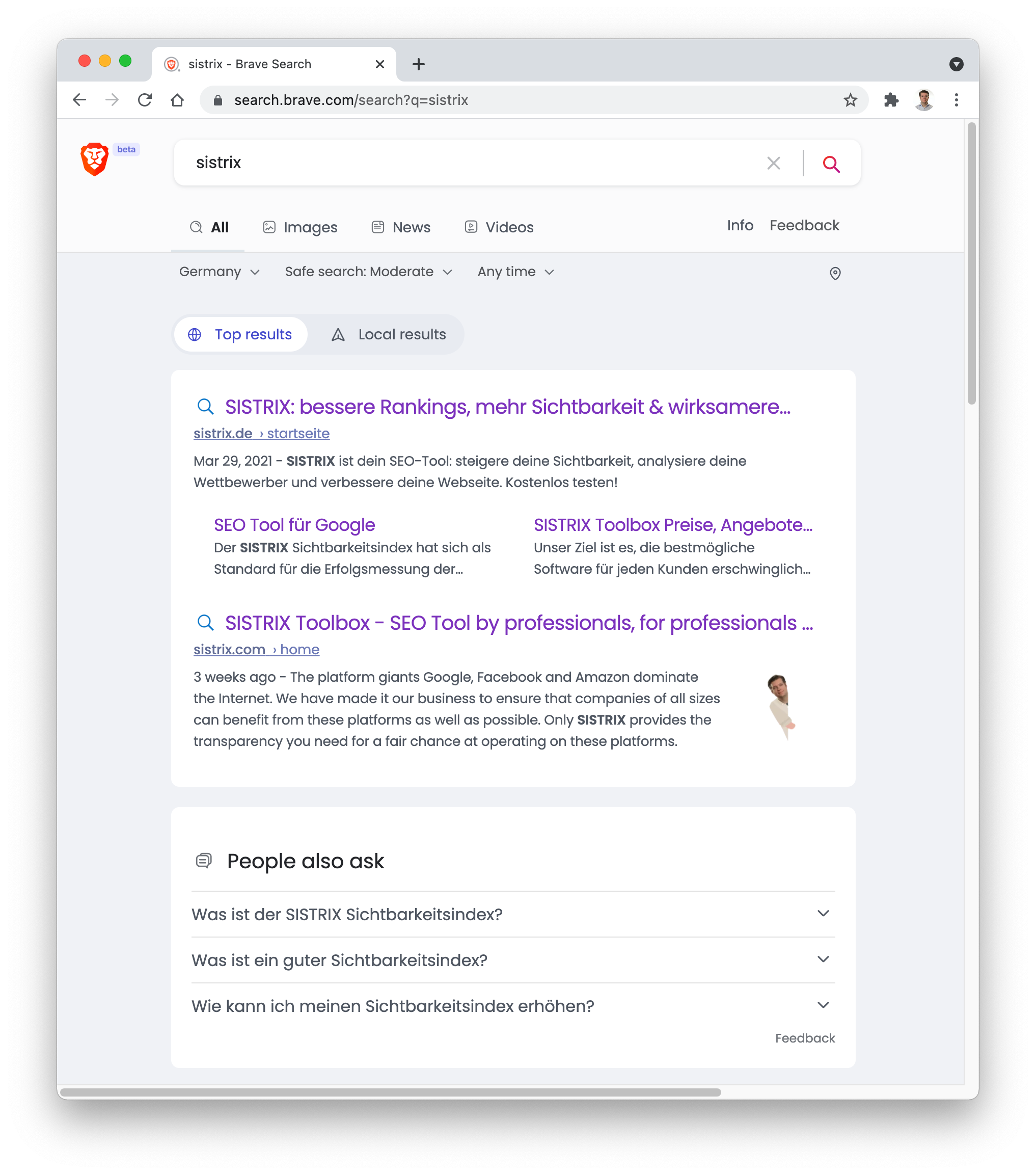Click the location pin icon
The width and height of the screenshot is (1036, 1175).
[835, 273]
